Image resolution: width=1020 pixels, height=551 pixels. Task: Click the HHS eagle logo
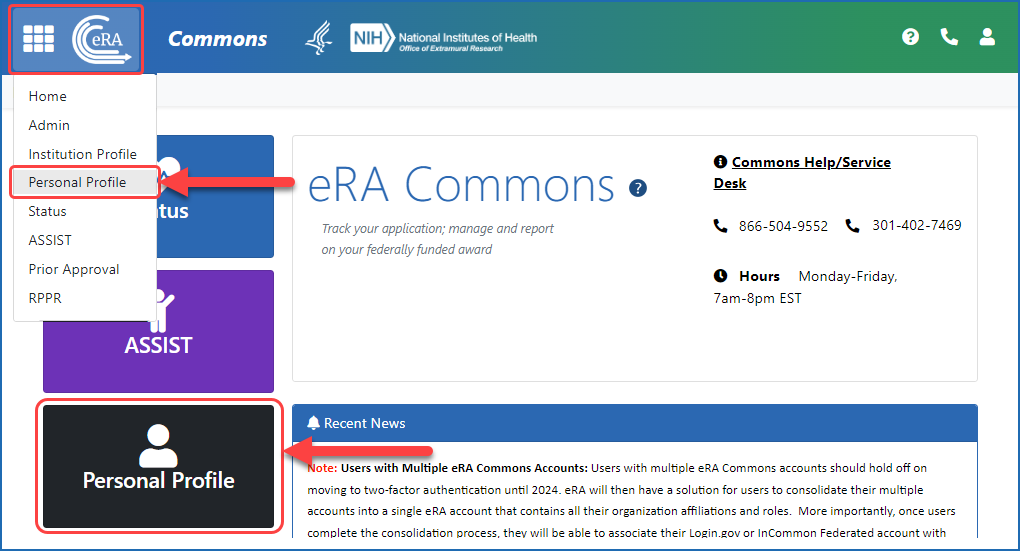click(x=319, y=38)
